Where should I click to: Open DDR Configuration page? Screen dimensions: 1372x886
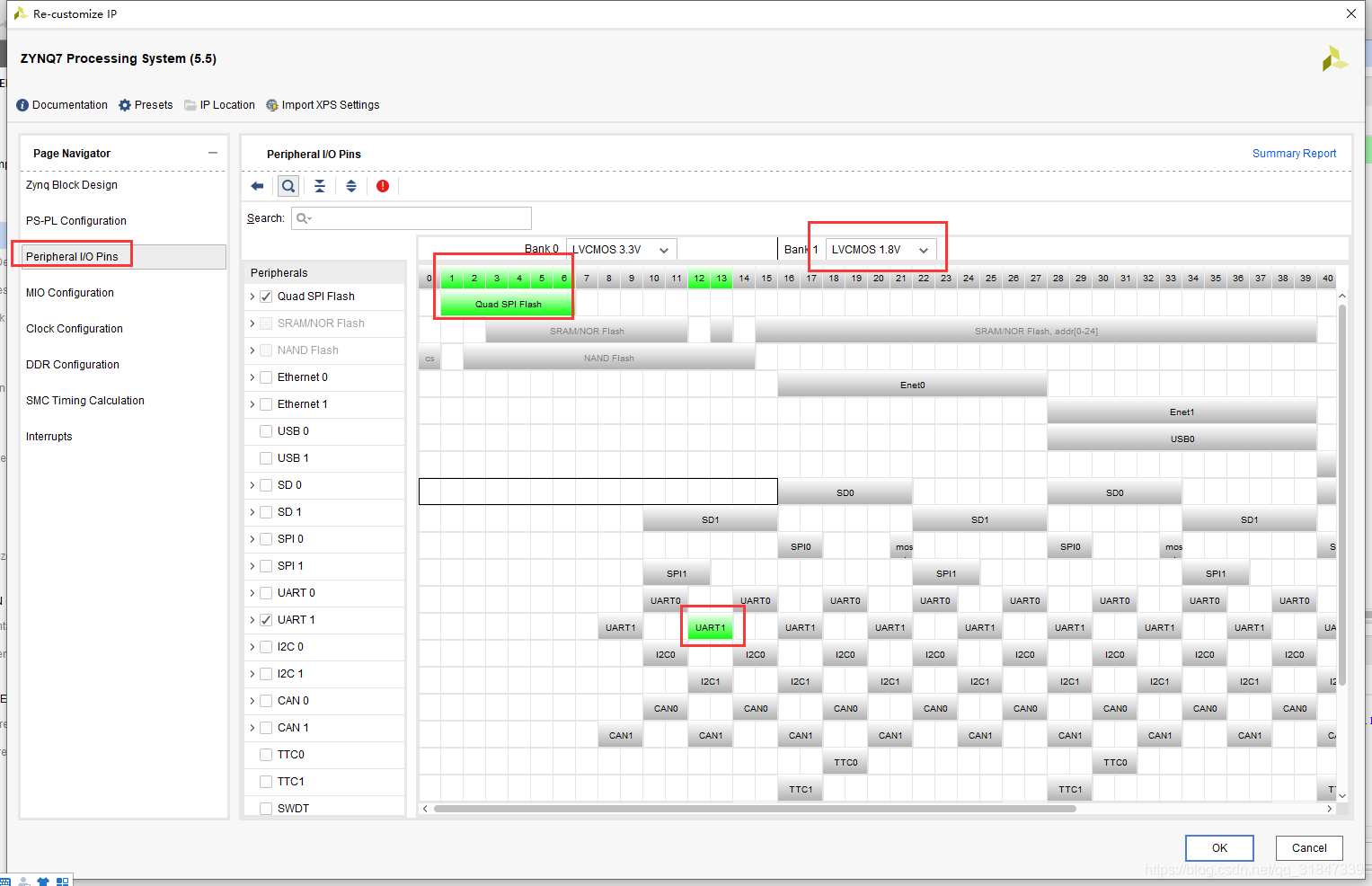coord(73,365)
